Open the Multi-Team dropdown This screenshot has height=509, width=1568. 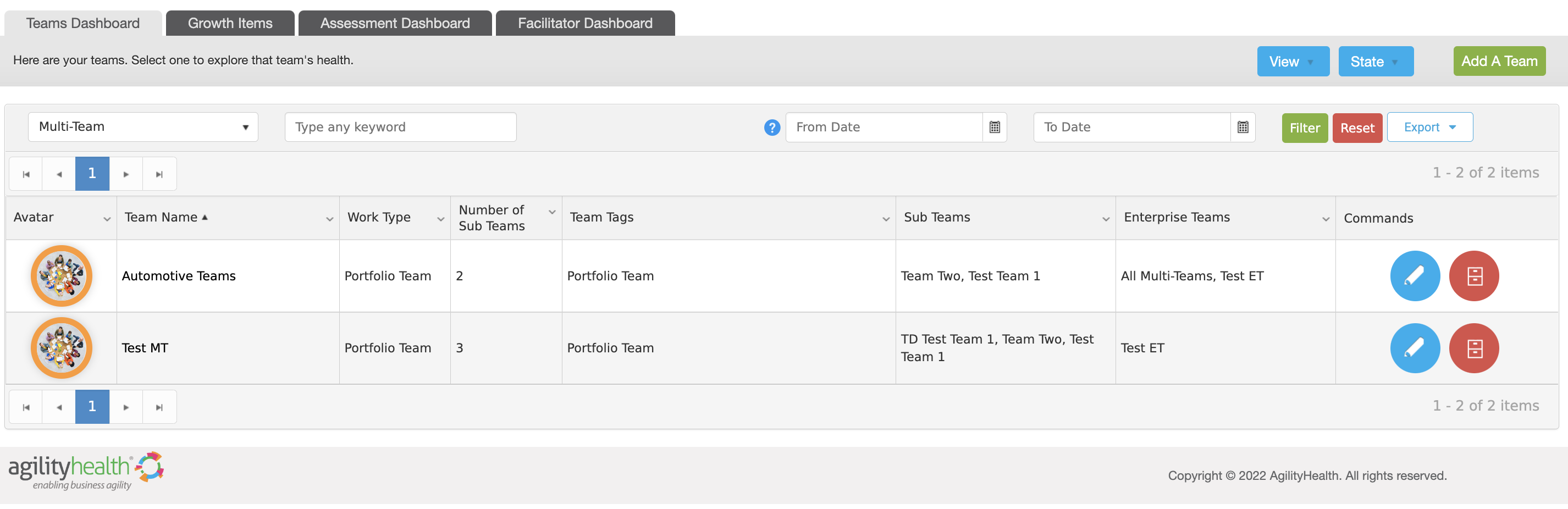143,126
